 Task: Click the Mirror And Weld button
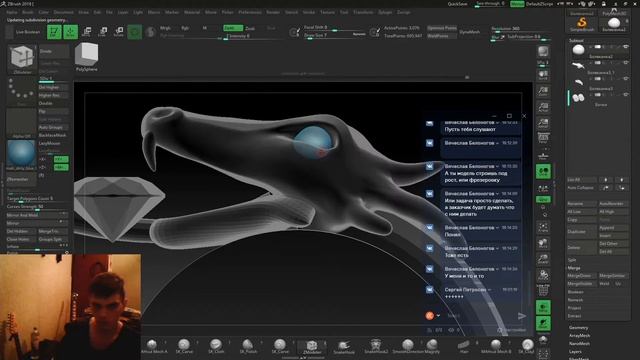coord(37,215)
